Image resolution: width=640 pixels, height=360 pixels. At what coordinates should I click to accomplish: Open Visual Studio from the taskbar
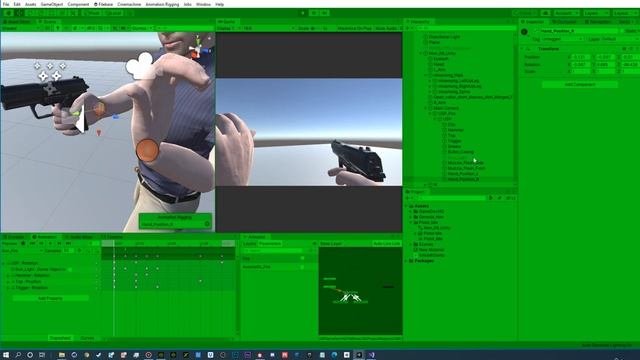point(371,355)
